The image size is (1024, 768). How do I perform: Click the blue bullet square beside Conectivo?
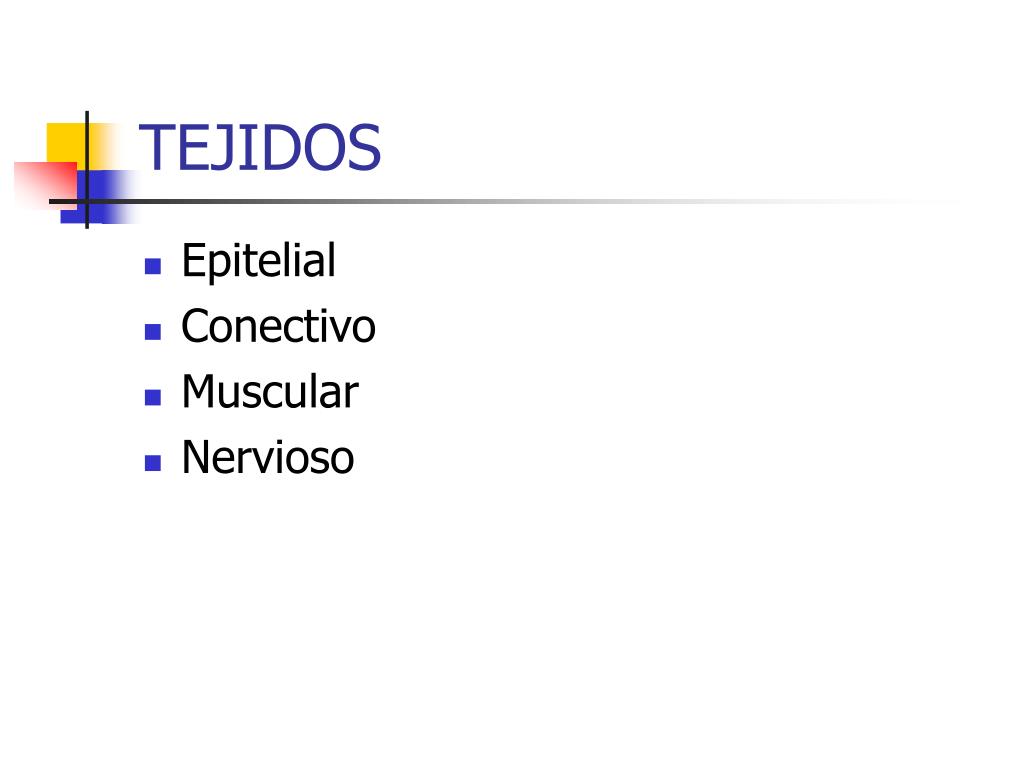pos(153,332)
